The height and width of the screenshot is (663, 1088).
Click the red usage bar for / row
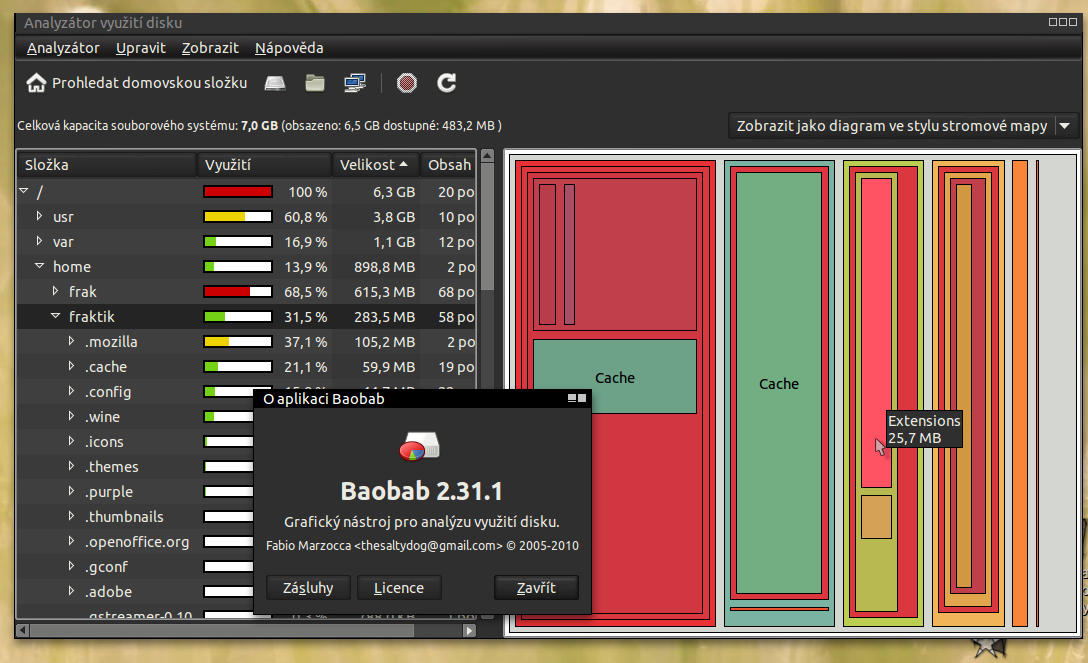click(237, 191)
